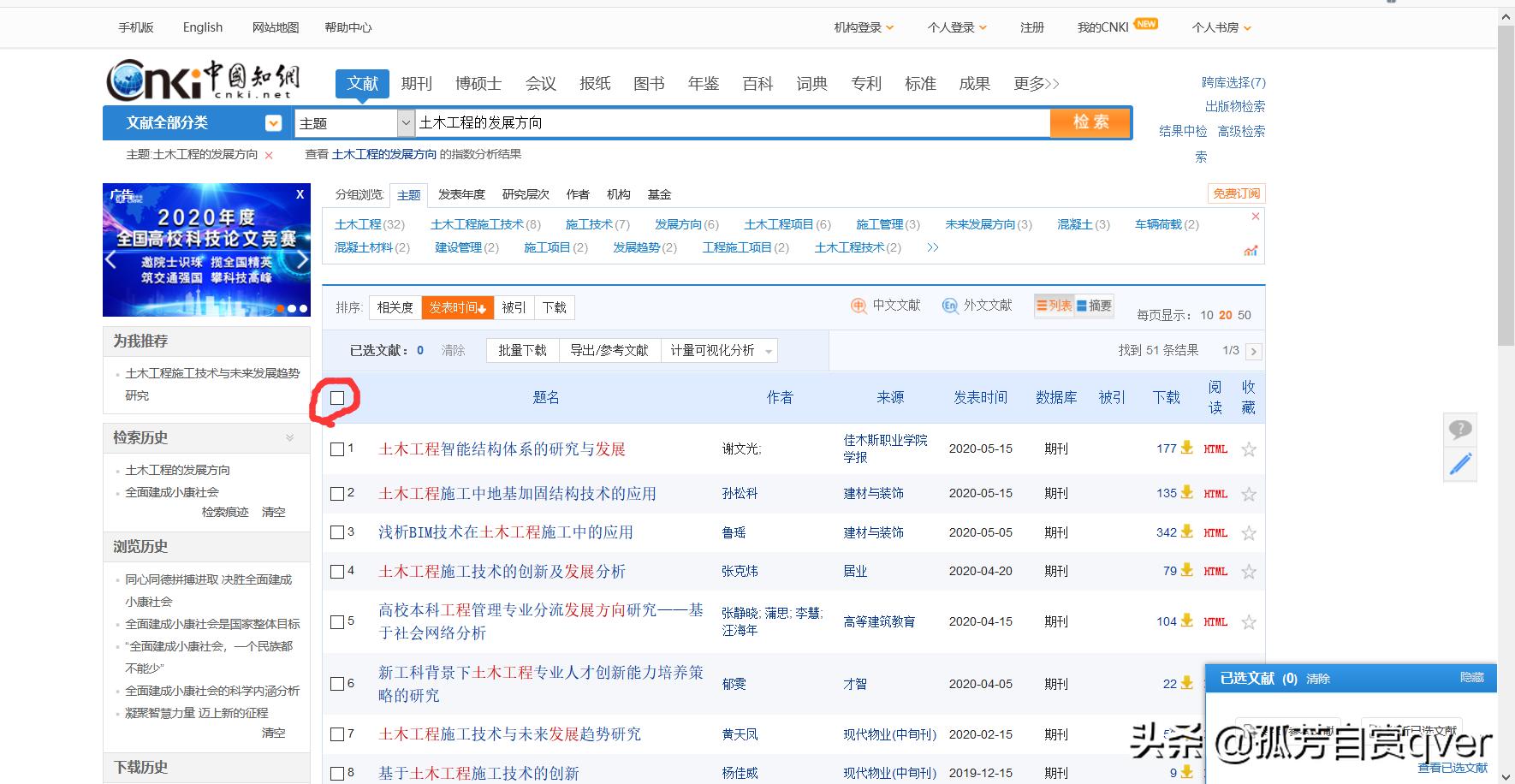
Task: Group results by 发表年度
Action: (461, 194)
